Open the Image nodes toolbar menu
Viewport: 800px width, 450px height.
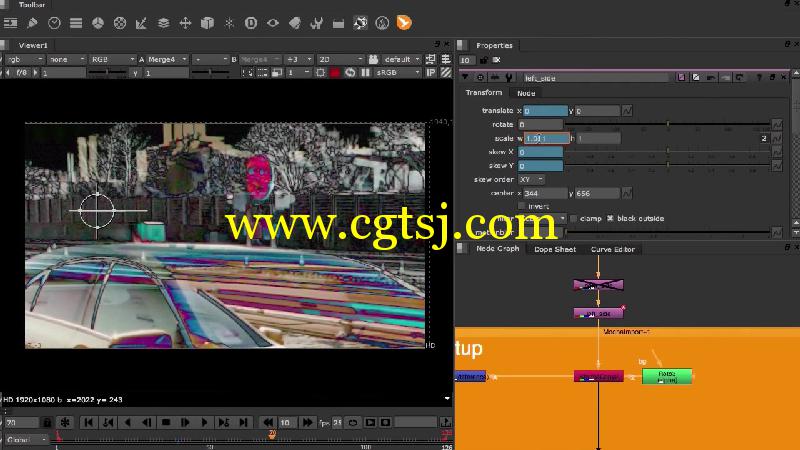click(x=10, y=23)
